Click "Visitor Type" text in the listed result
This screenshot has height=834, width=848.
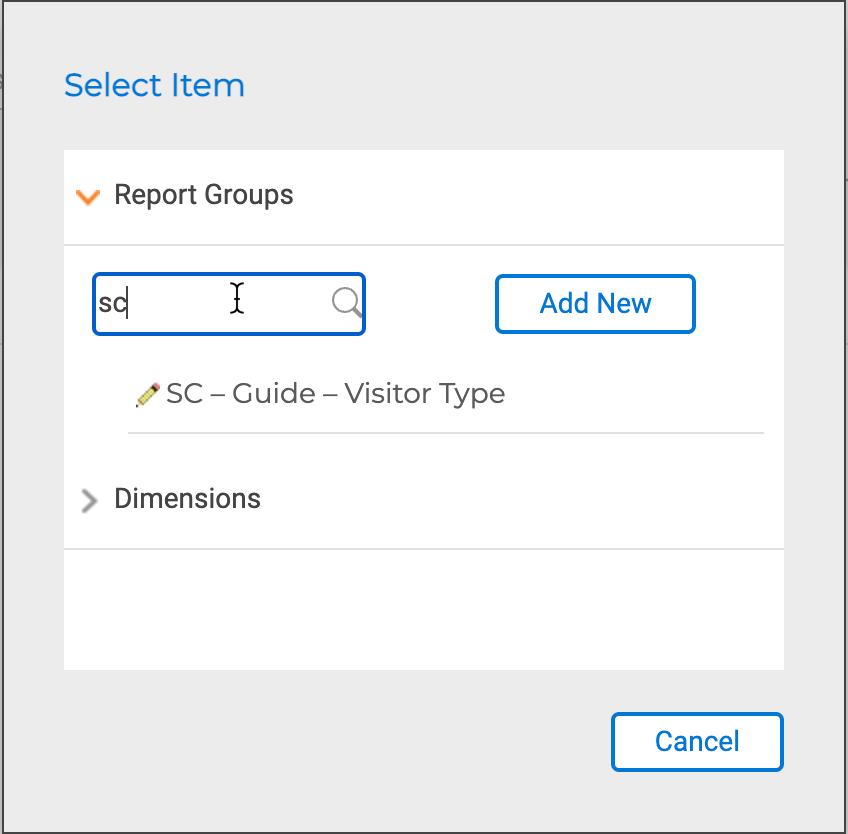(x=424, y=394)
